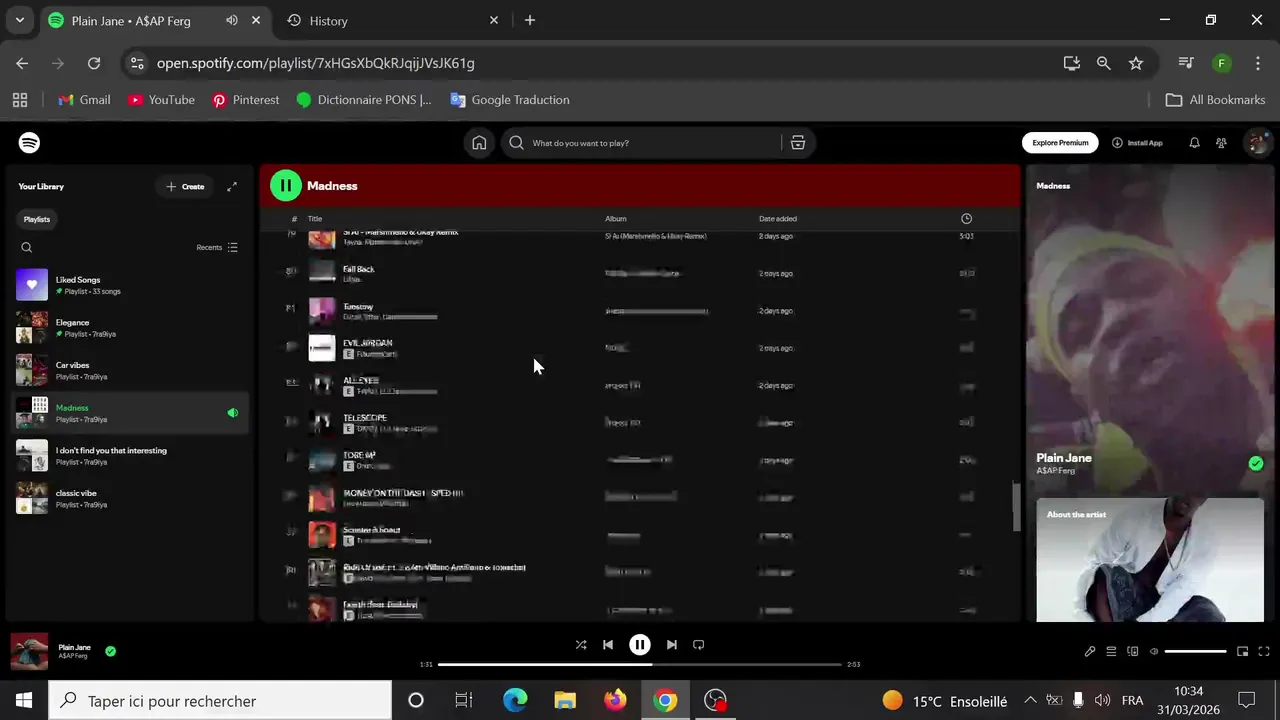This screenshot has height=720, width=1280.
Task: Skip to the previous track
Action: 608,645
